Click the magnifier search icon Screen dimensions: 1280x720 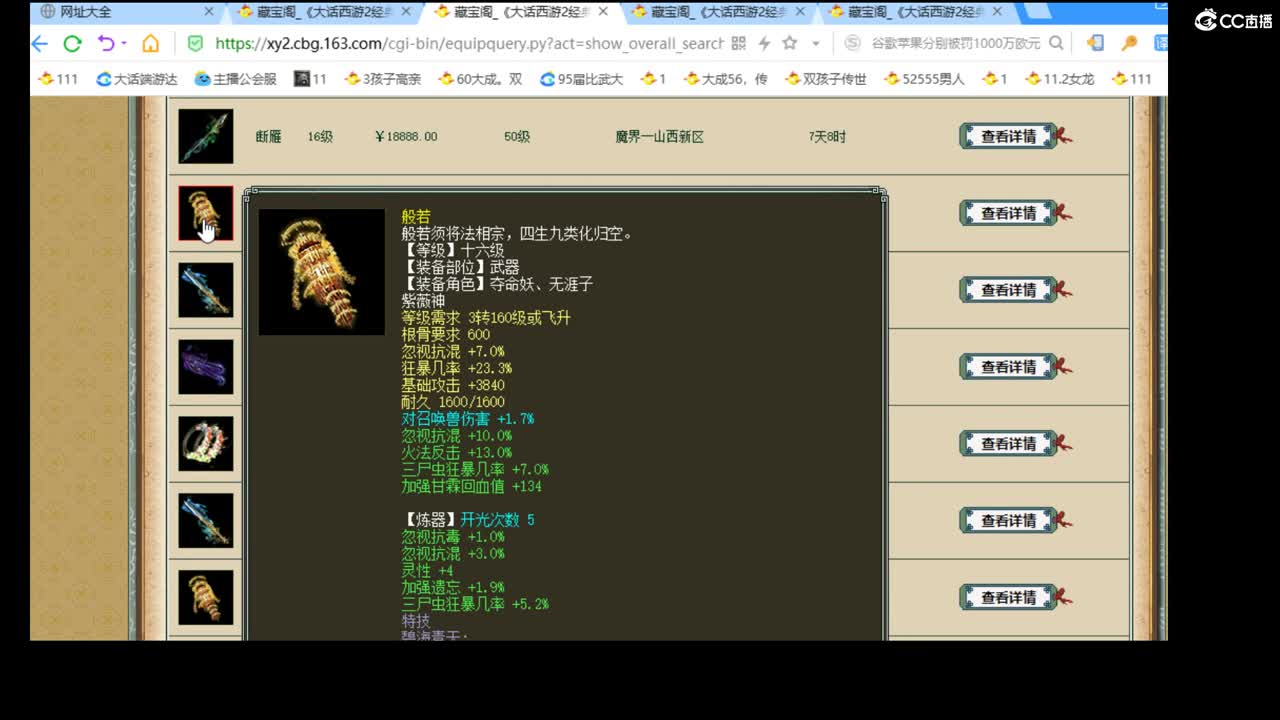(1056, 44)
